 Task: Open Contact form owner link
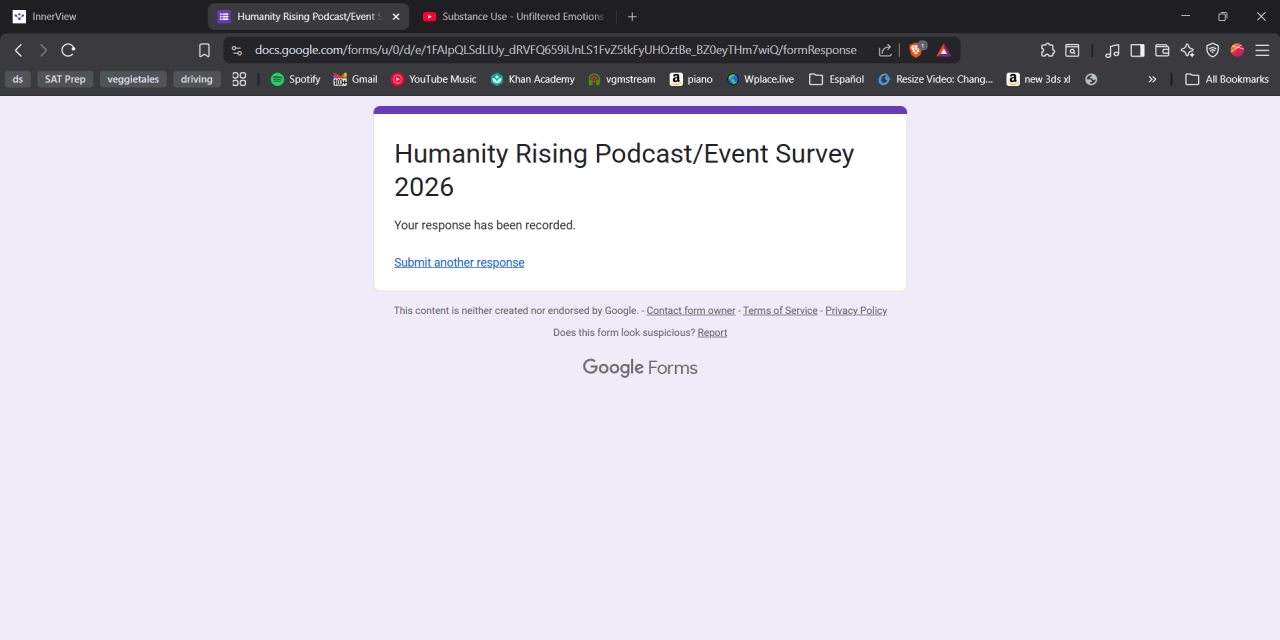click(x=691, y=311)
